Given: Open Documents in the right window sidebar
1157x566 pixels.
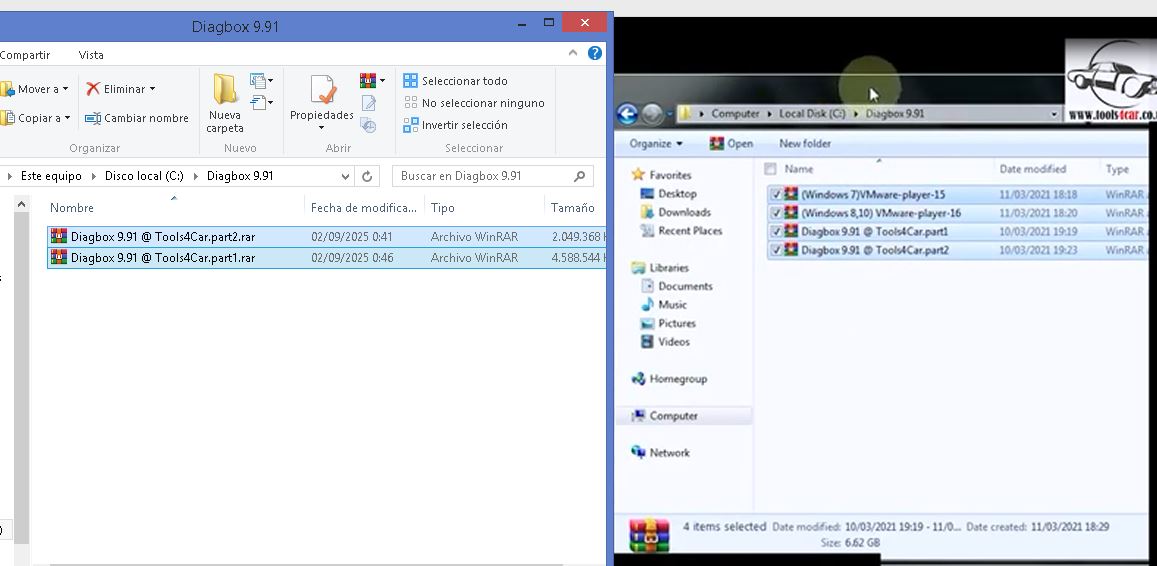Looking at the screenshot, I should pyautogui.click(x=677, y=286).
